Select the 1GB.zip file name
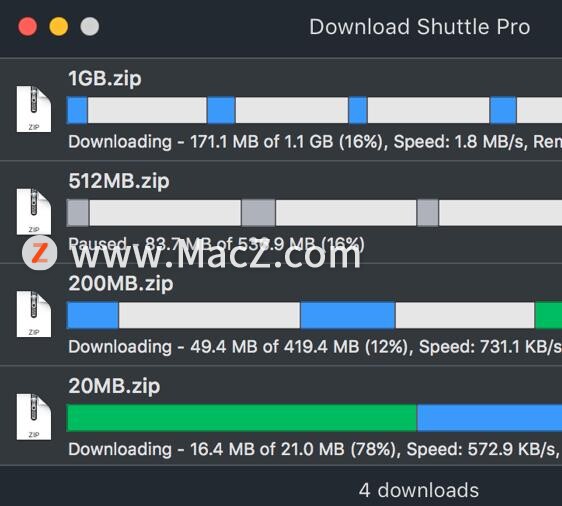The image size is (562, 506). (x=105, y=78)
